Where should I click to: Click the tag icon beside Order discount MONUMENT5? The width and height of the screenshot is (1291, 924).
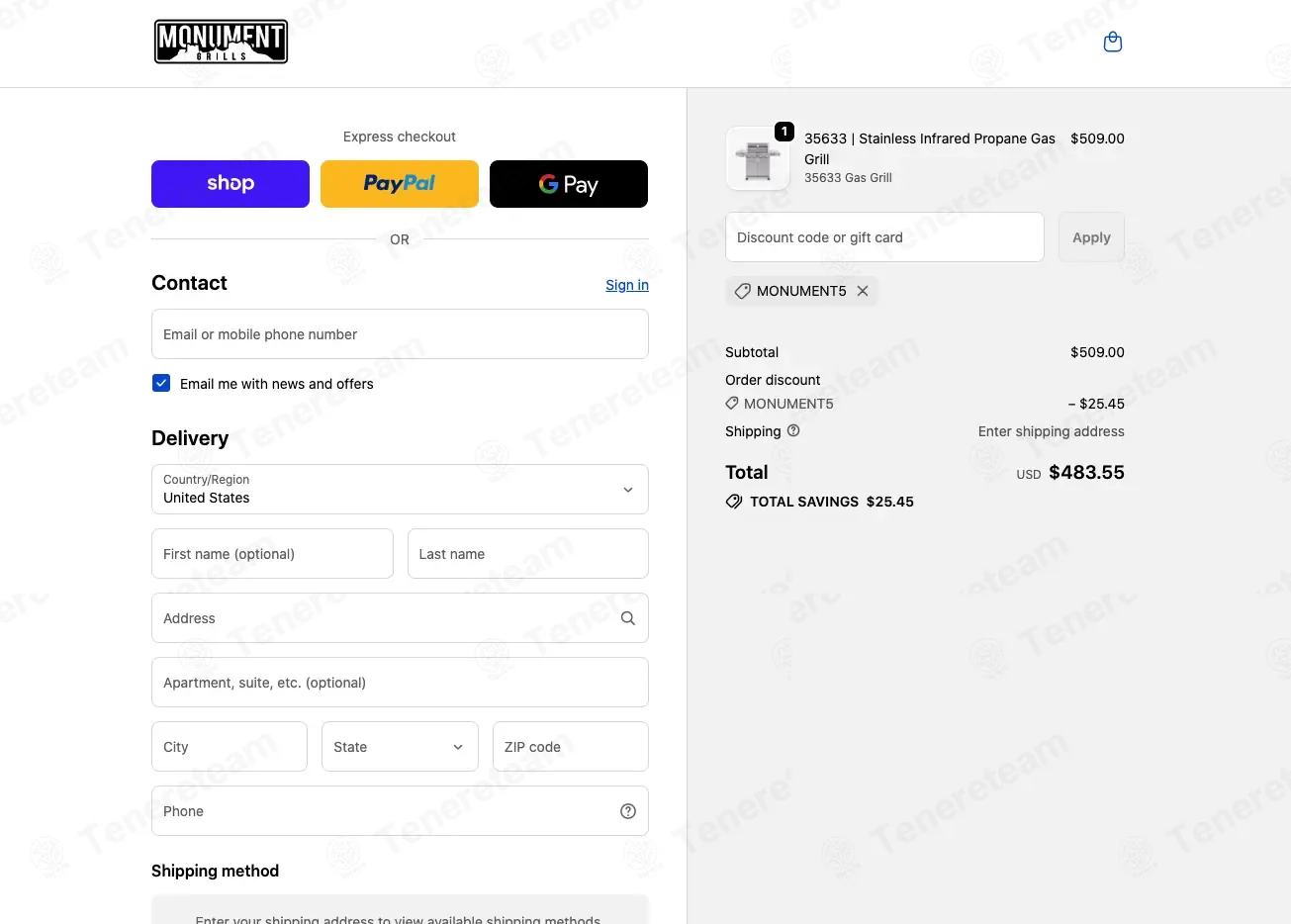[x=732, y=404]
